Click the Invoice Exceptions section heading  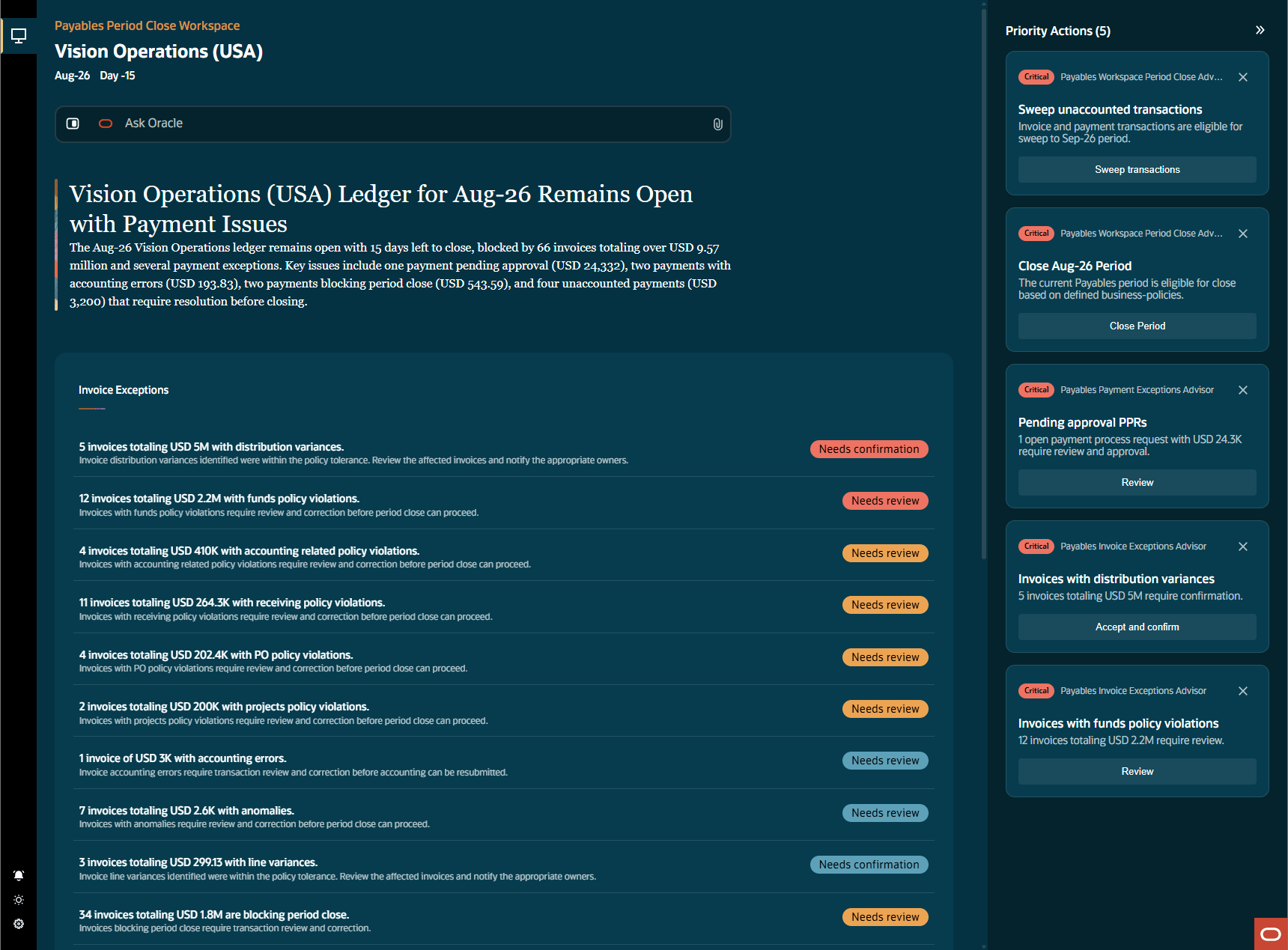click(124, 390)
